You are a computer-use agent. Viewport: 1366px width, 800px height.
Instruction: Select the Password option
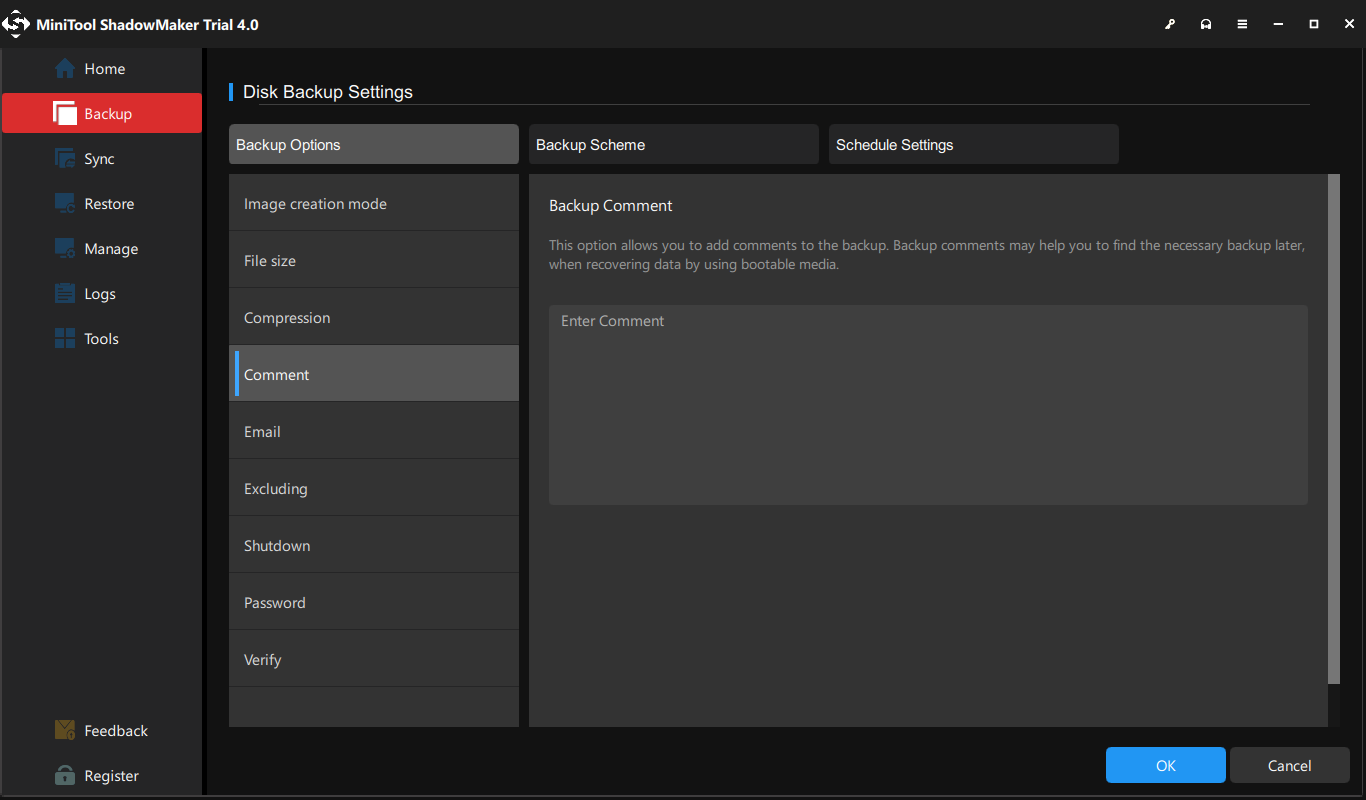coord(374,602)
